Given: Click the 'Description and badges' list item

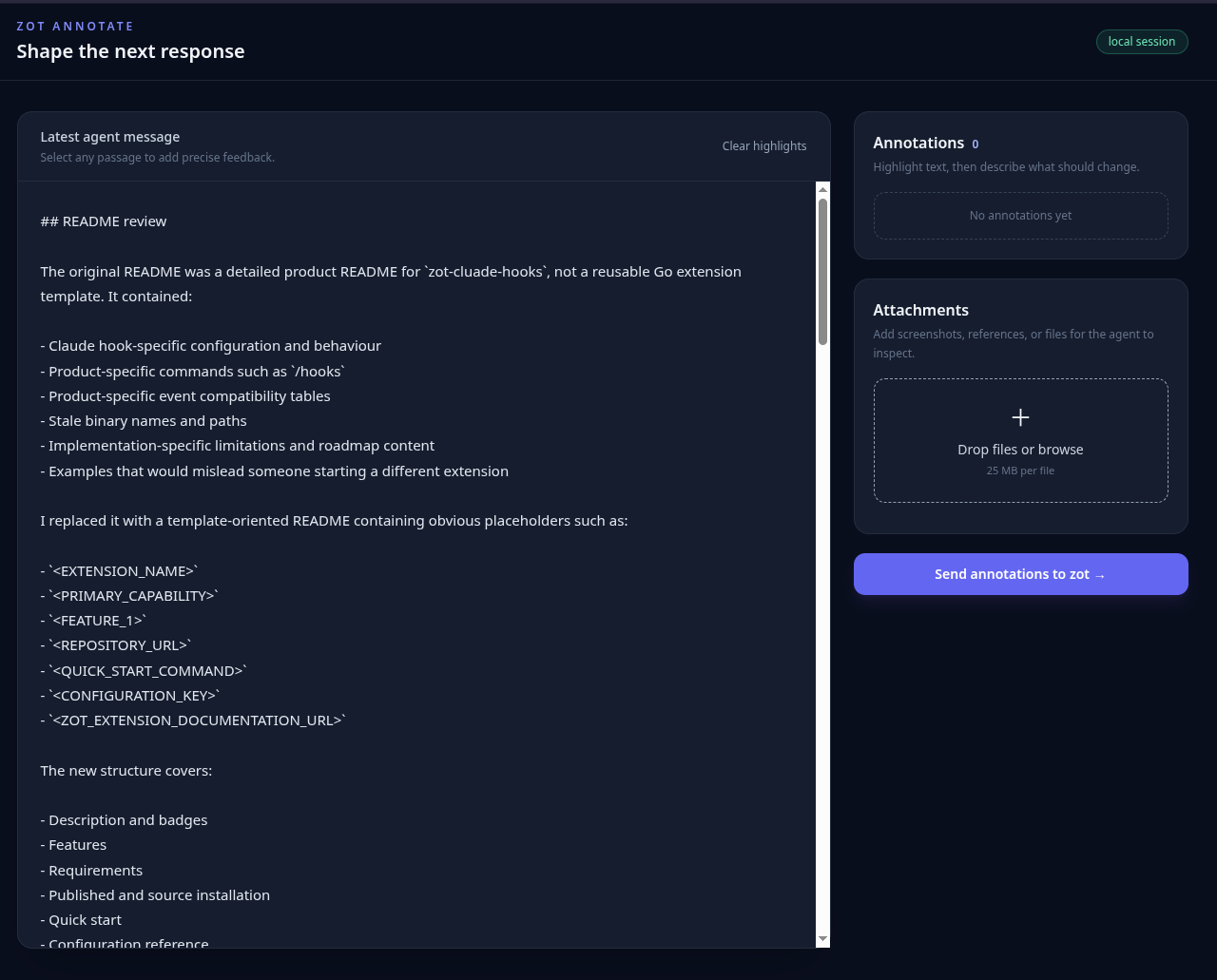Looking at the screenshot, I should click(x=124, y=820).
